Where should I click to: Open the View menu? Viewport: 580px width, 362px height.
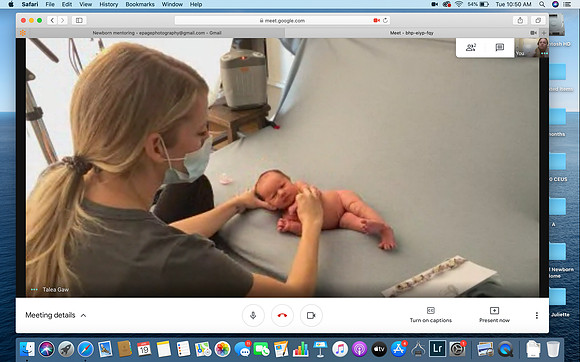[85, 4]
